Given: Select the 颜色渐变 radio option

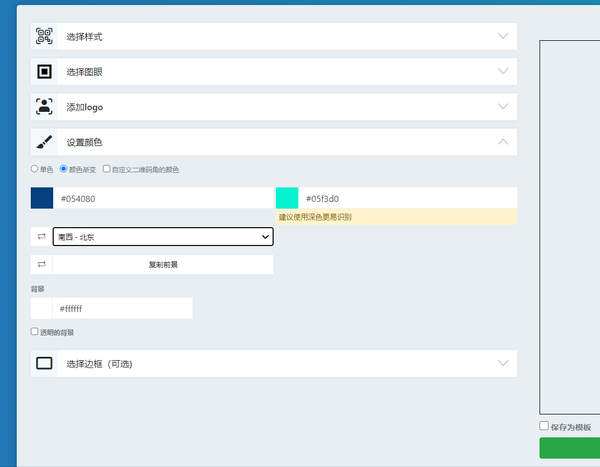Looking at the screenshot, I should click(x=64, y=169).
